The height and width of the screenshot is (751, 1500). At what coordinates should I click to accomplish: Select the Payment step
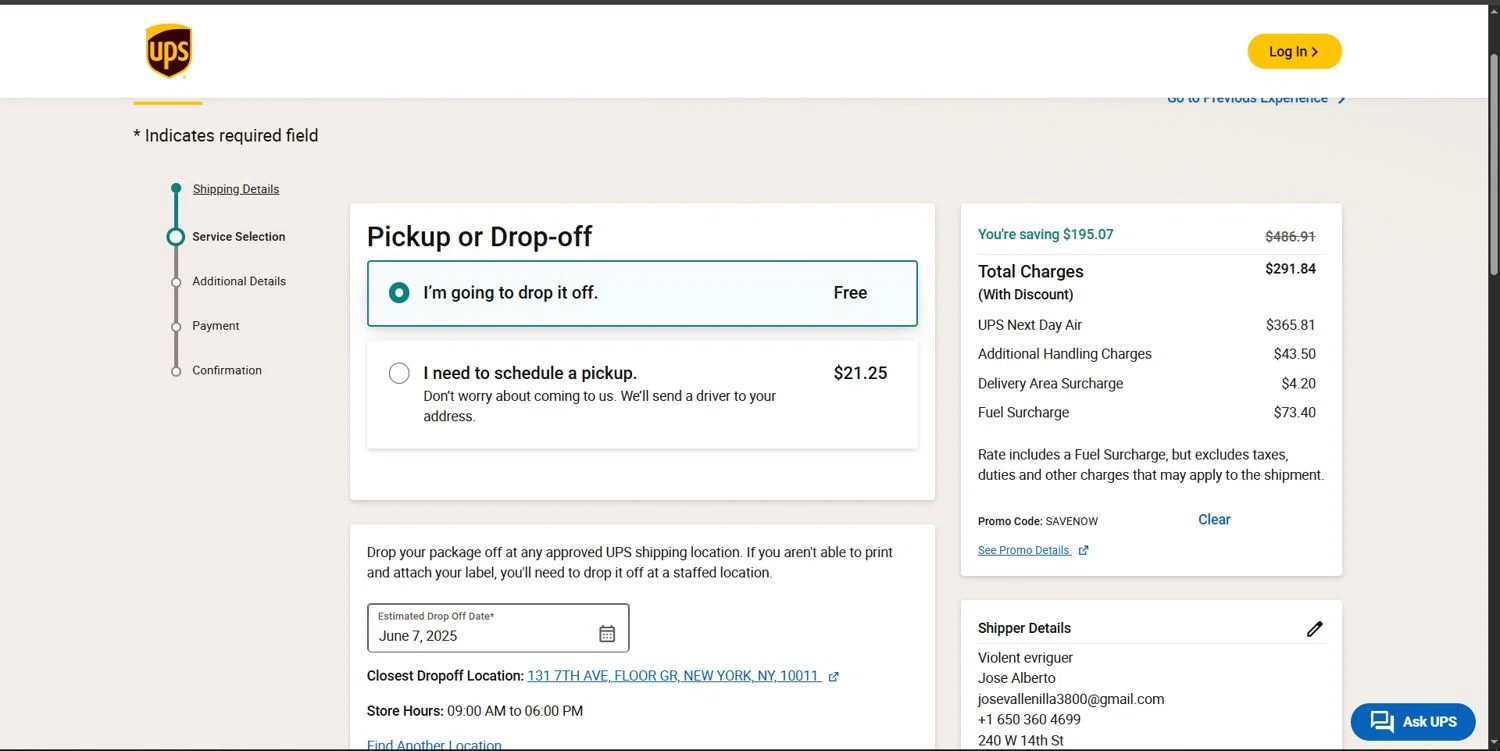[x=216, y=326]
